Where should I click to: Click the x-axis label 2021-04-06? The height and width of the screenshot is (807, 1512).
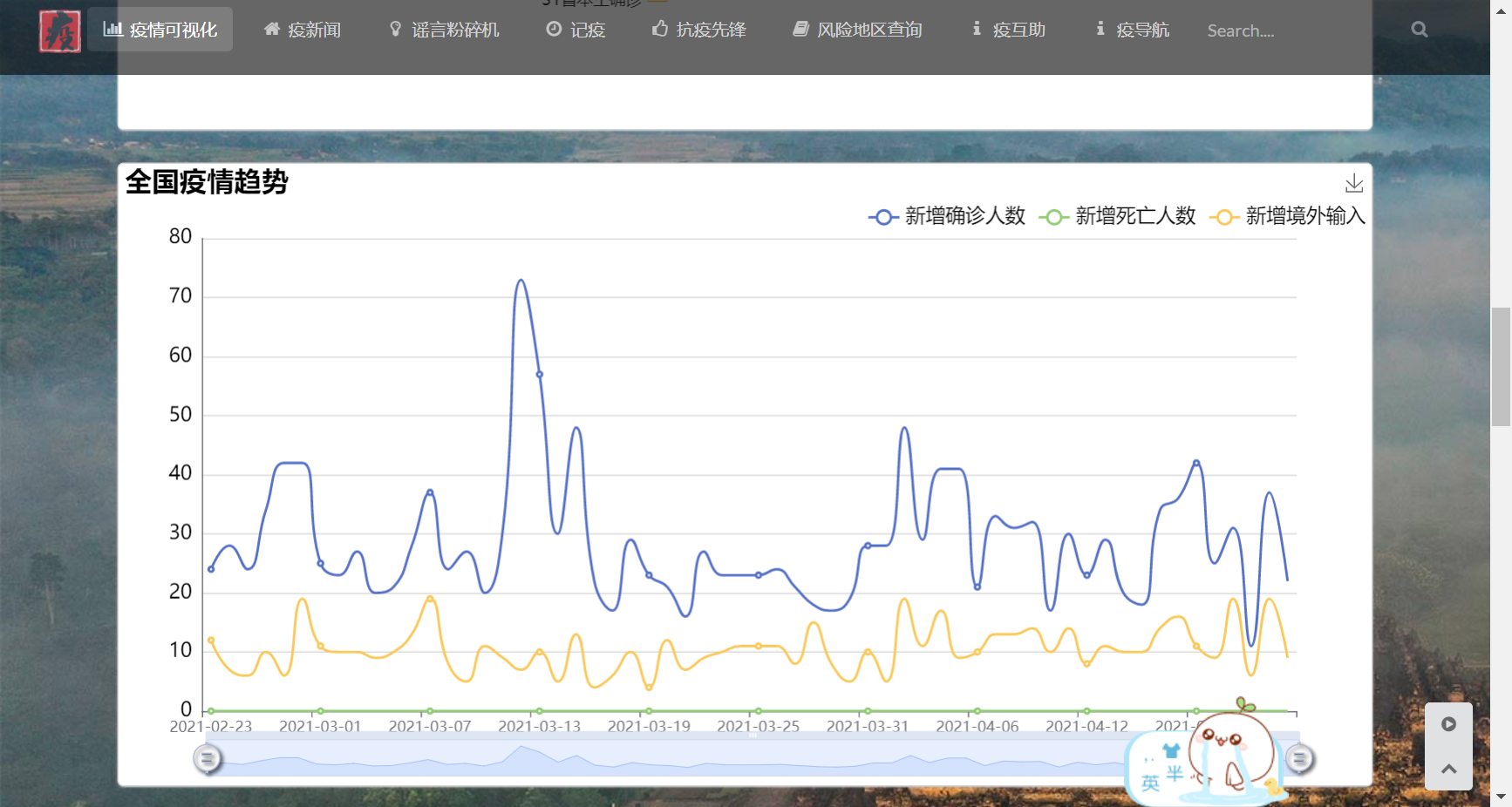point(977,727)
